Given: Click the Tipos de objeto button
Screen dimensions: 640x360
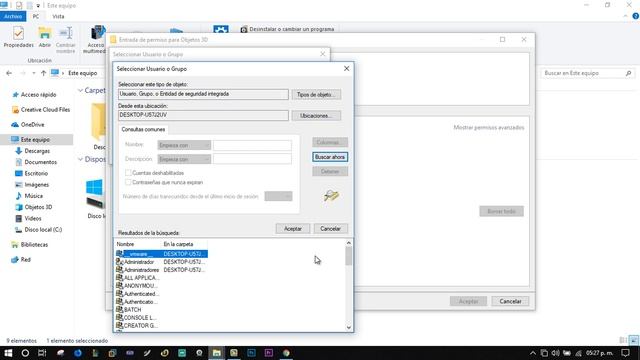Looking at the screenshot, I should coord(316,95).
